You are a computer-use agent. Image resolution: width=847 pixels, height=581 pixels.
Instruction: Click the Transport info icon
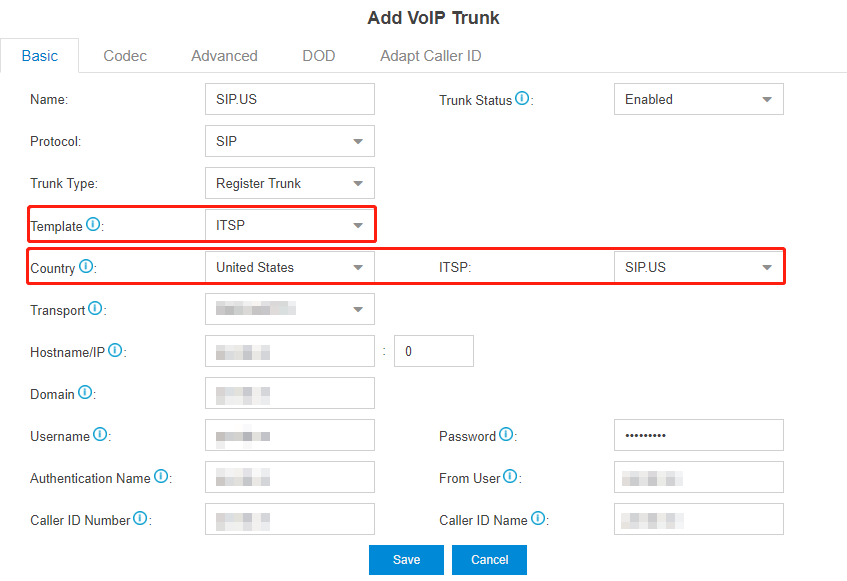pos(95,308)
